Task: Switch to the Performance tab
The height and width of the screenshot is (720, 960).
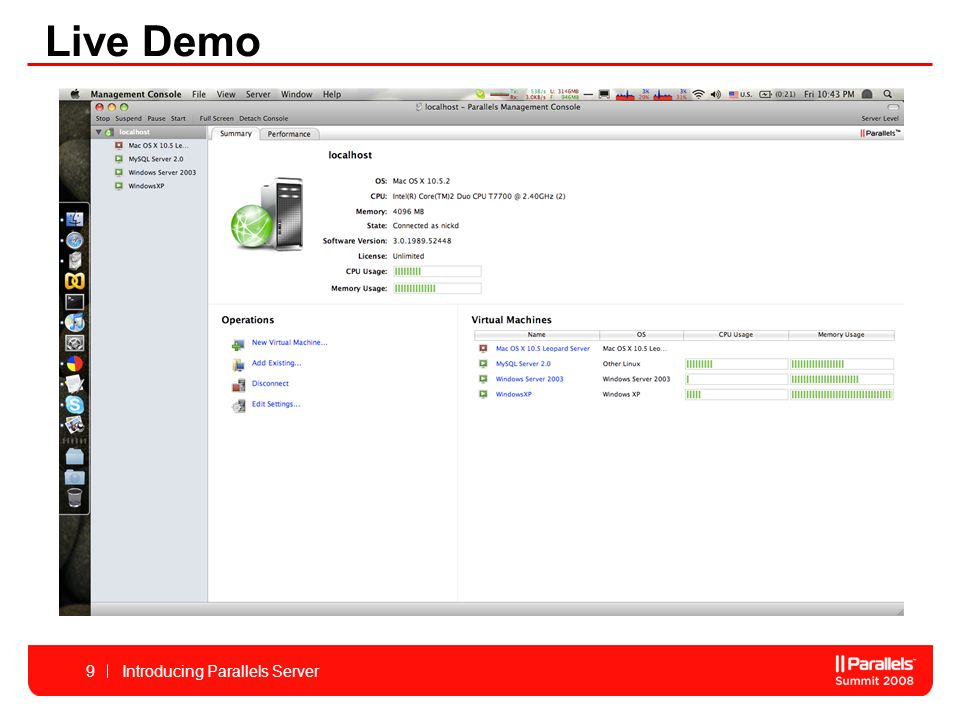Action: (x=289, y=134)
